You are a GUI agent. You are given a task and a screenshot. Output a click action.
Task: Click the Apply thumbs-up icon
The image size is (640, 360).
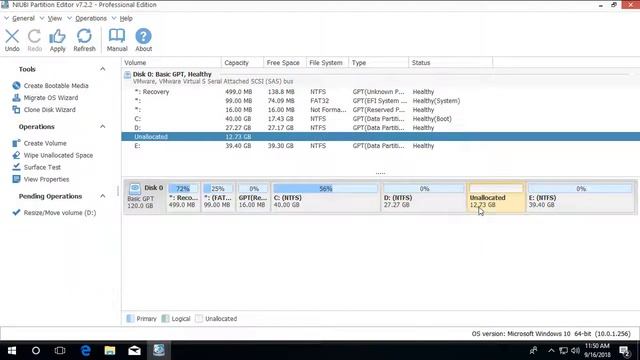58,36
